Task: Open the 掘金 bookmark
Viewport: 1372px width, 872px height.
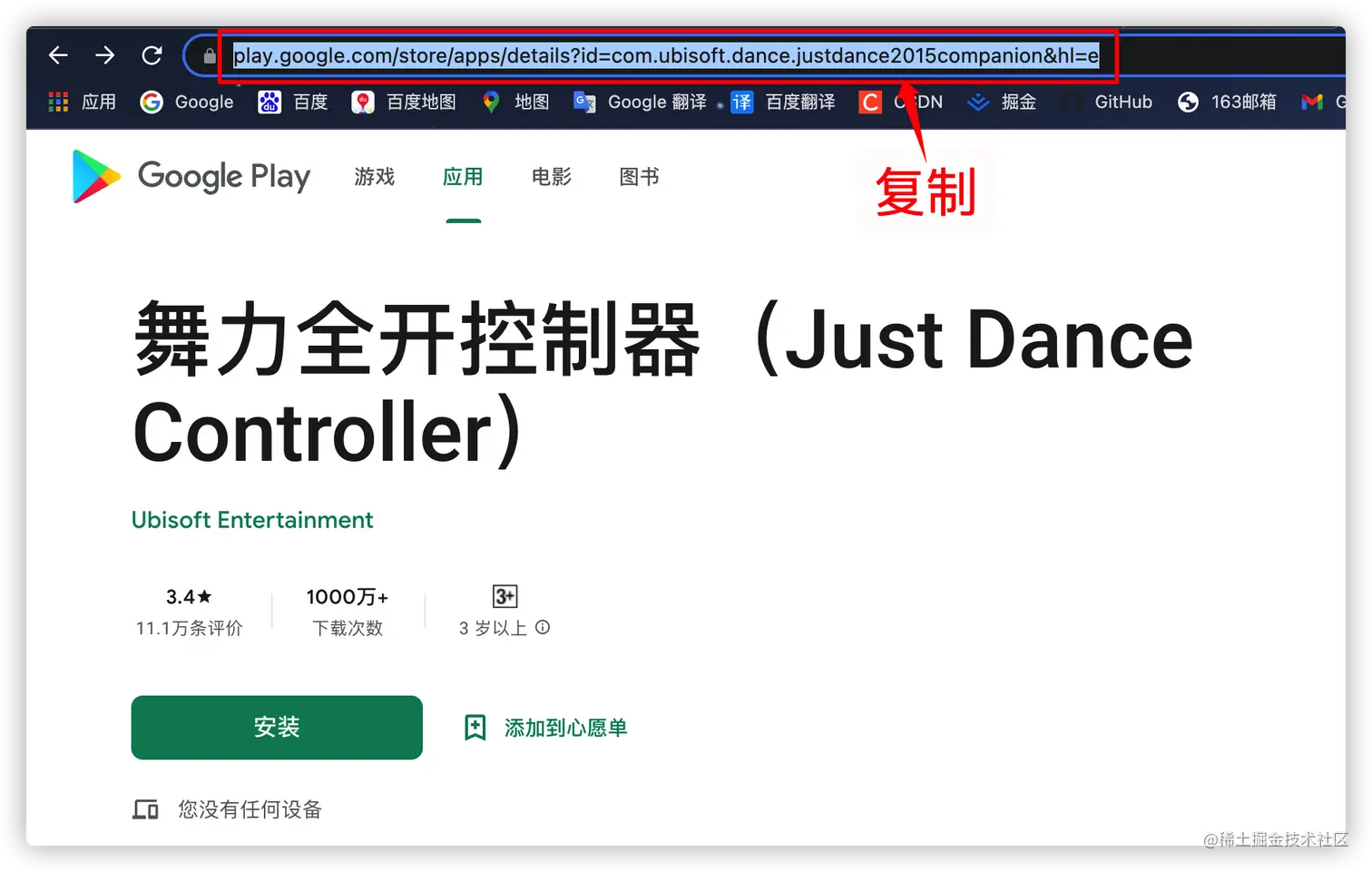Action: [x=1002, y=102]
